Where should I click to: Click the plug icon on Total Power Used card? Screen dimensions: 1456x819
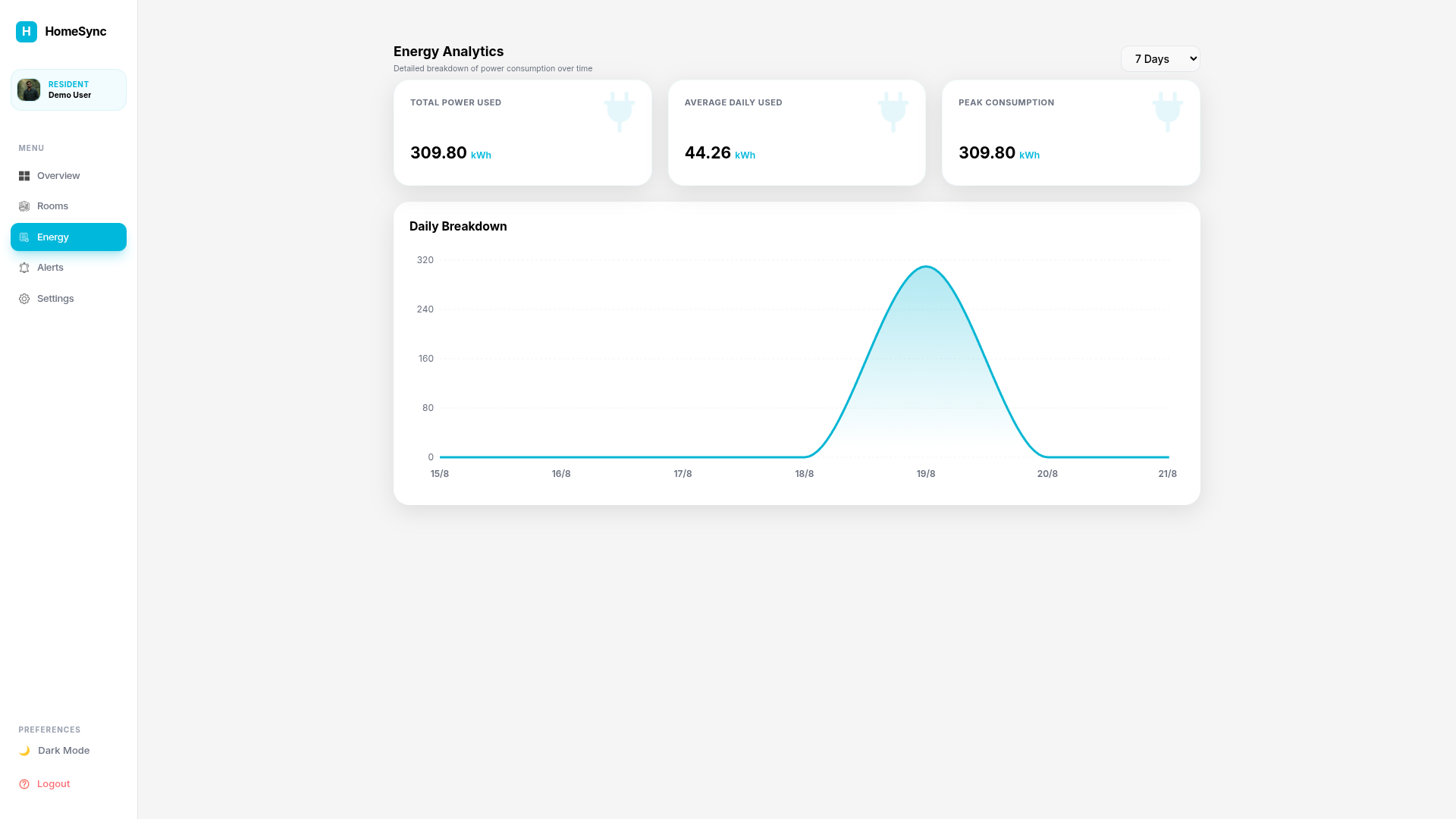(620, 112)
